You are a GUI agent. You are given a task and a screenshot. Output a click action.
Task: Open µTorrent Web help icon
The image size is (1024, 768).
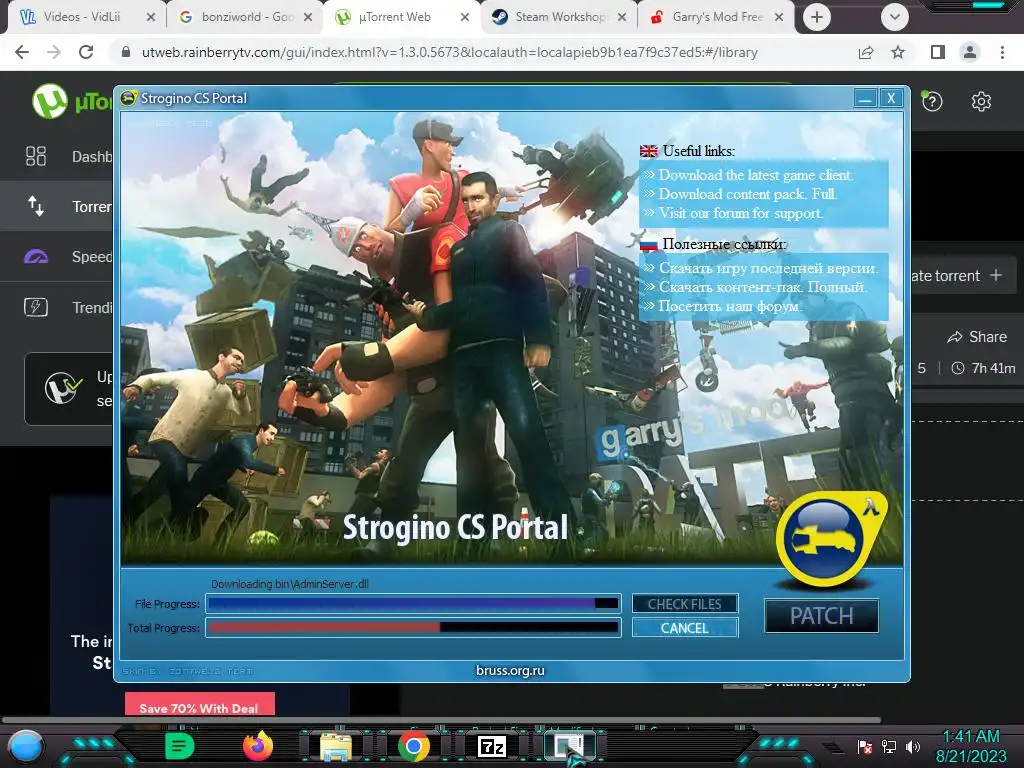[932, 101]
